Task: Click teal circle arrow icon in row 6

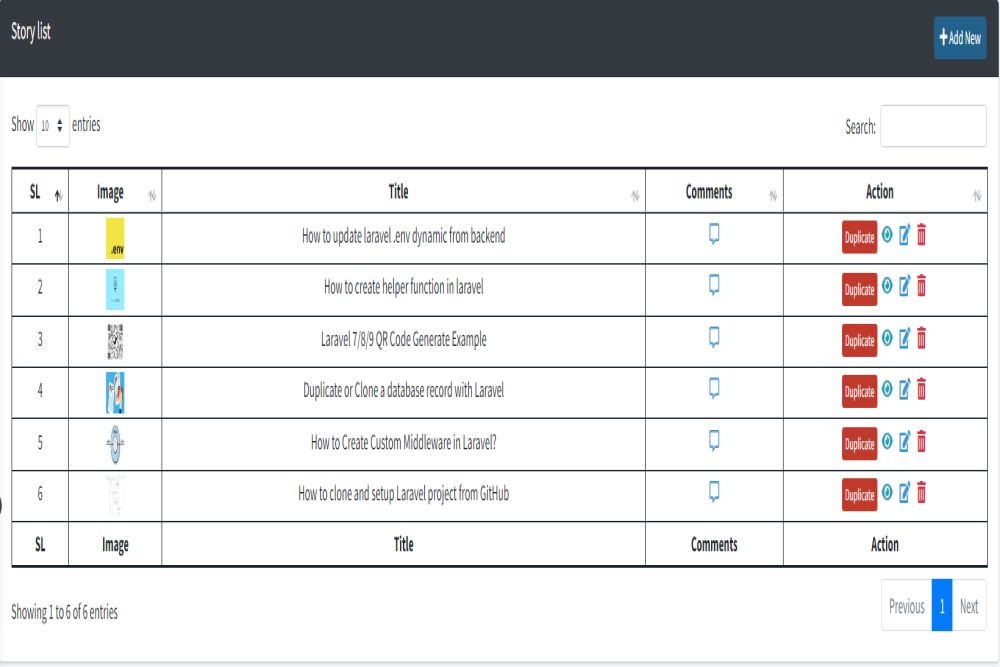Action: [x=887, y=492]
